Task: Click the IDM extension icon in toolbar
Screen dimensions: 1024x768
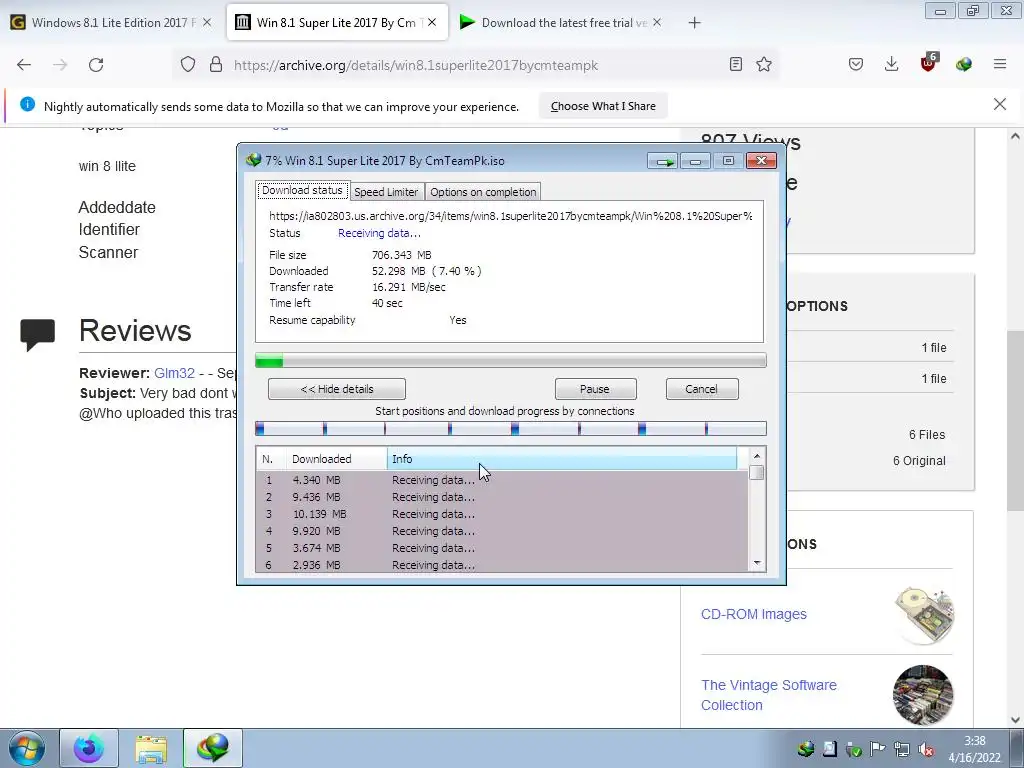Action: (964, 64)
